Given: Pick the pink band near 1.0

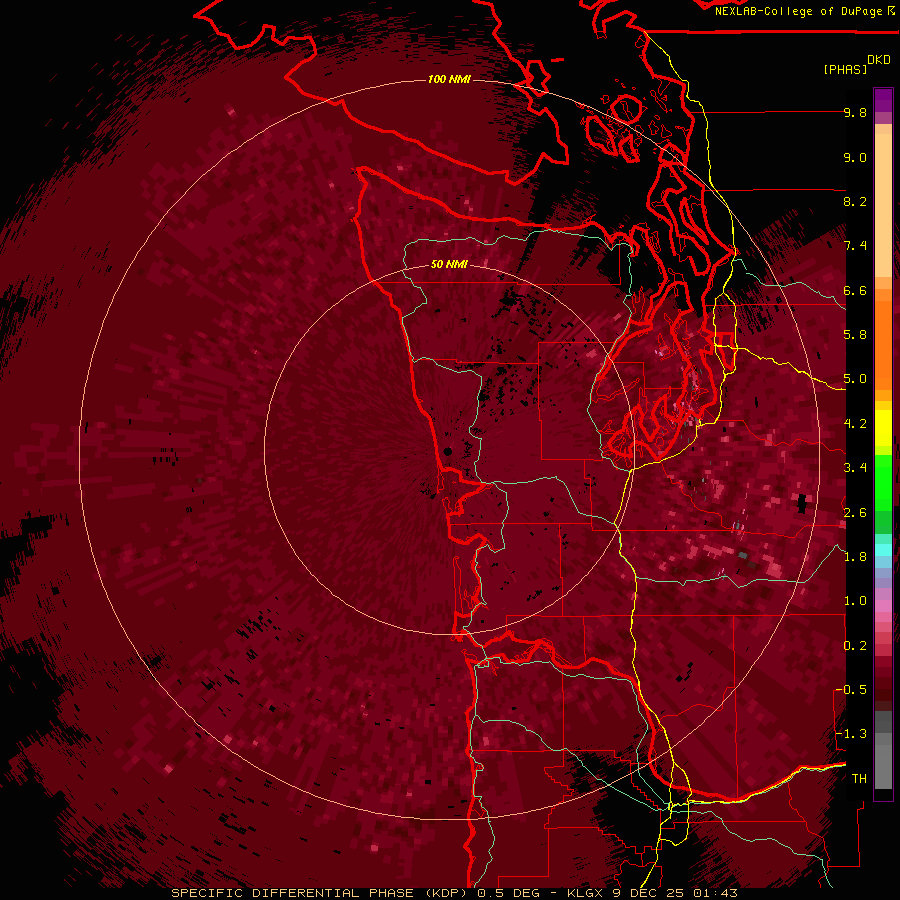Looking at the screenshot, I should pos(883,606).
